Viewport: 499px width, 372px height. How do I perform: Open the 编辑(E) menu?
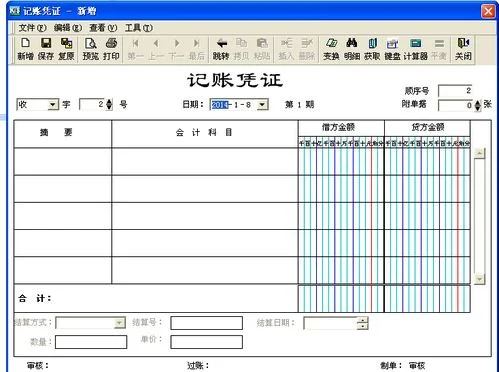pos(68,28)
